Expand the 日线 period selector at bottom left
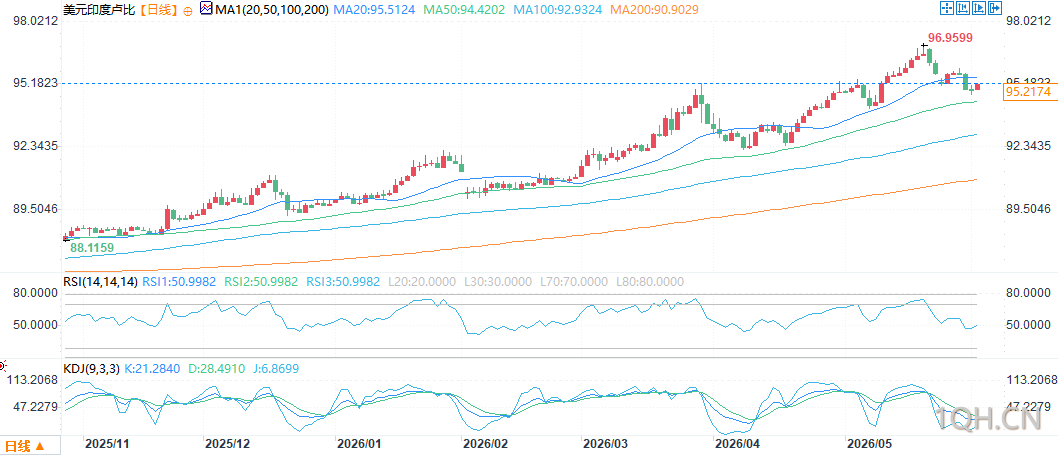The image size is (1058, 455). 25,446
